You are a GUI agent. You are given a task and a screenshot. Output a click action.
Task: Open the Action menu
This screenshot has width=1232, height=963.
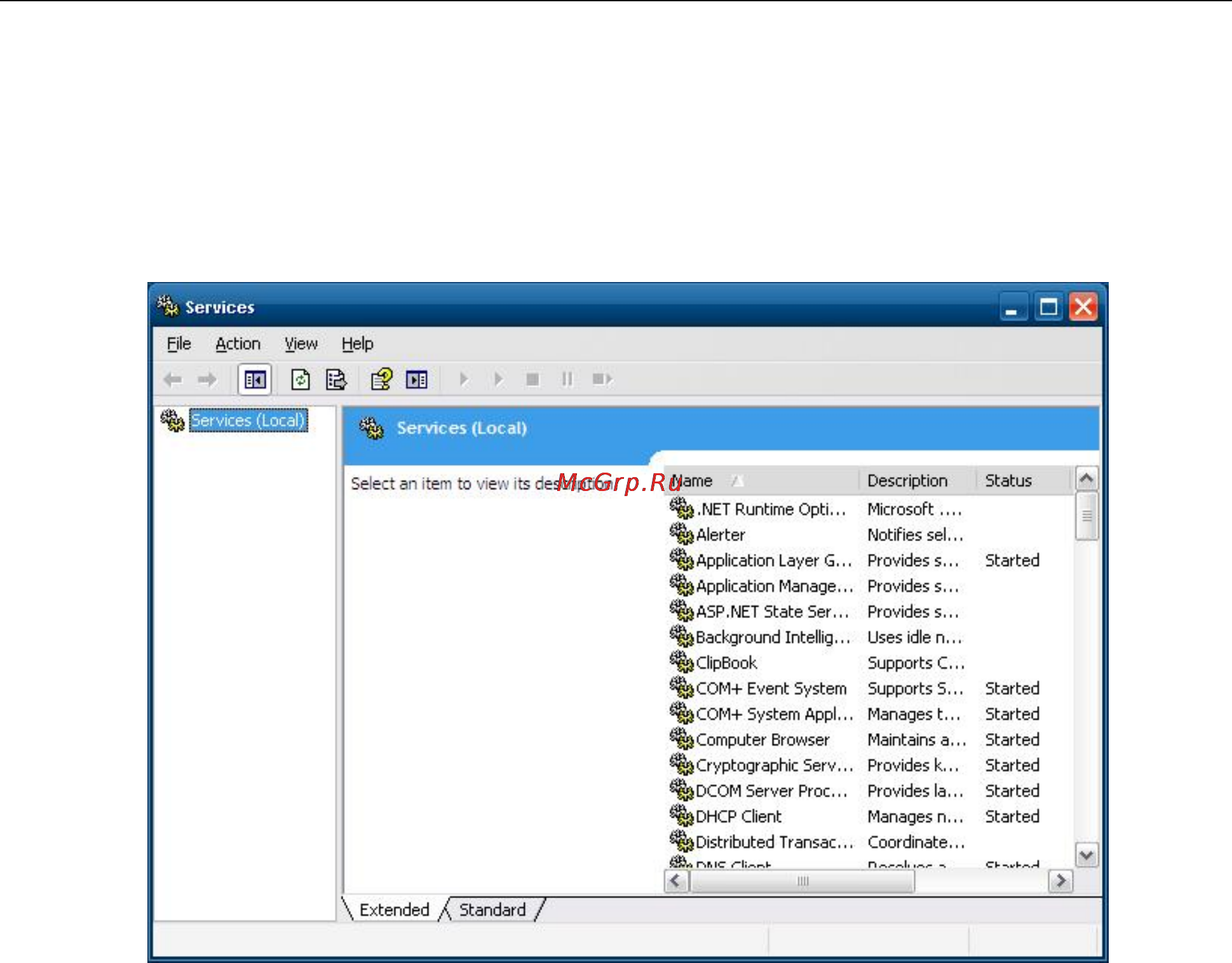238,344
